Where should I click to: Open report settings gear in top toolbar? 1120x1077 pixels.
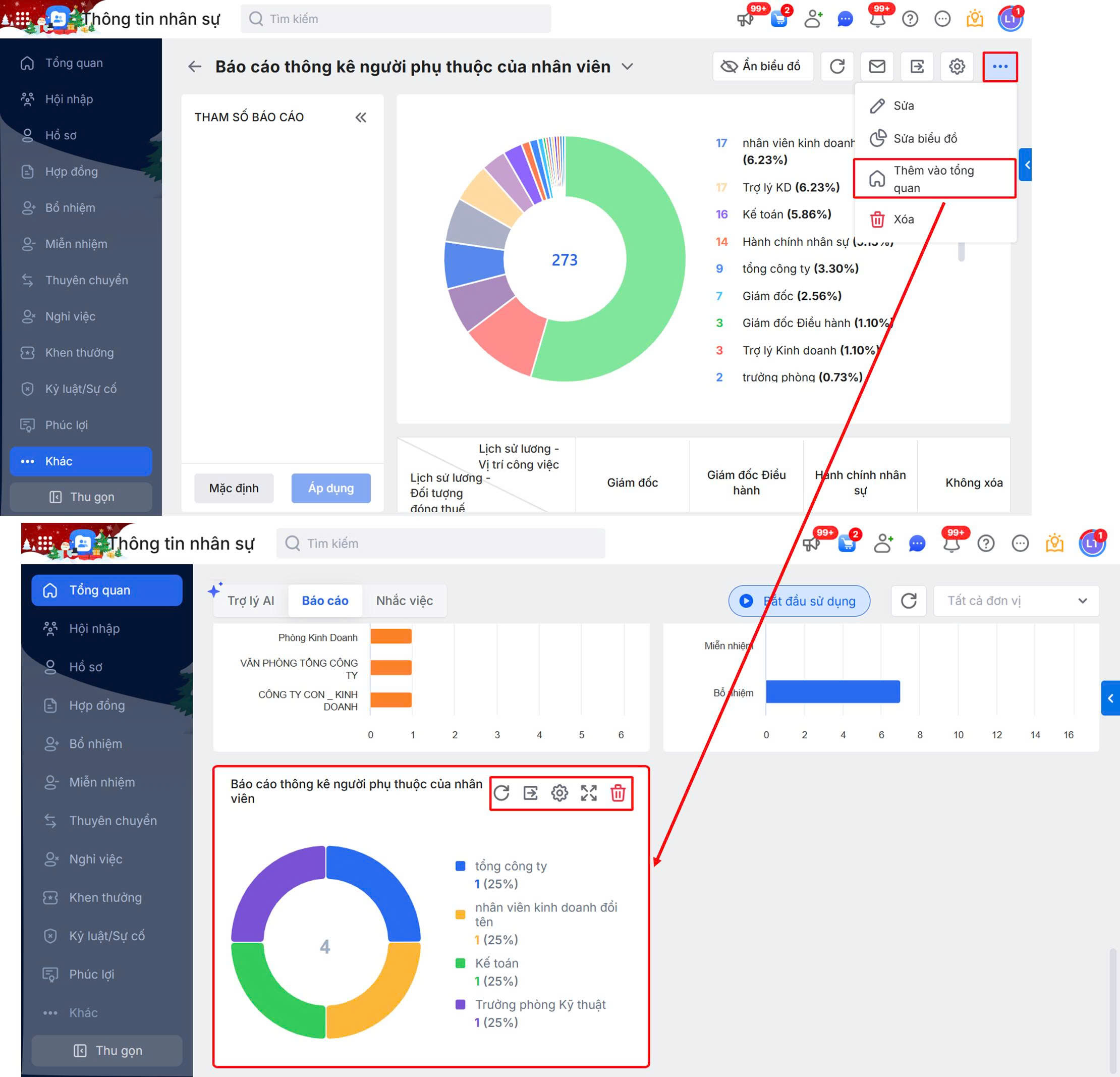(957, 66)
